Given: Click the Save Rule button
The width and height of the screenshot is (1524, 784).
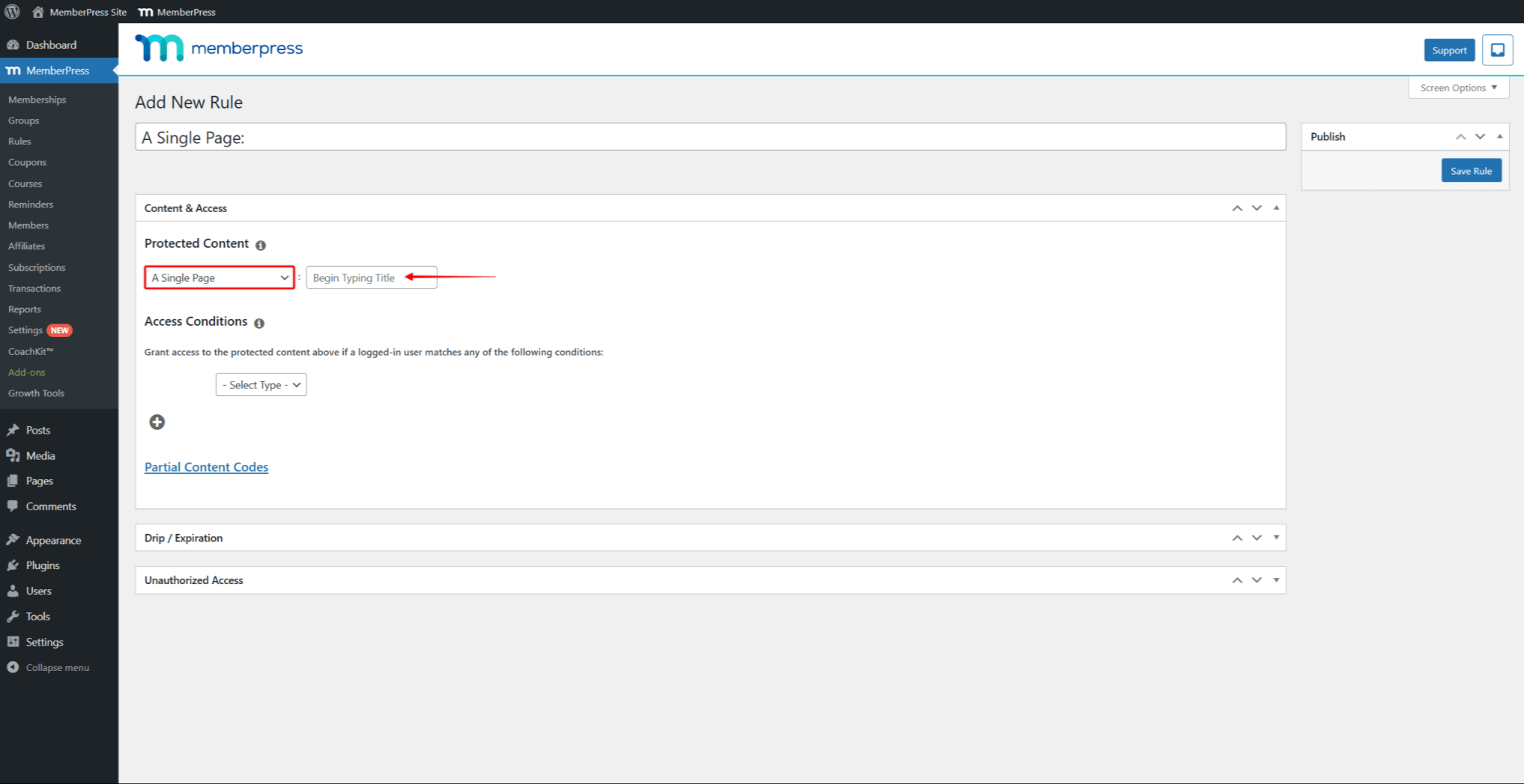Looking at the screenshot, I should pos(1470,170).
